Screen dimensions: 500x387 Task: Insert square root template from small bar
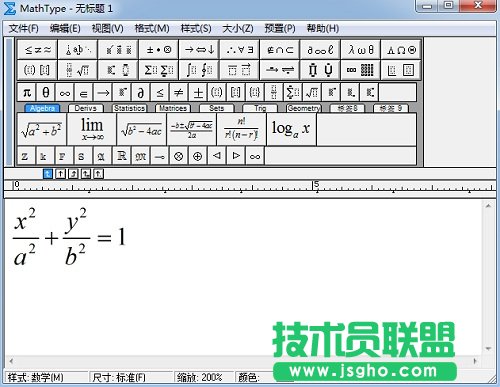312,92
